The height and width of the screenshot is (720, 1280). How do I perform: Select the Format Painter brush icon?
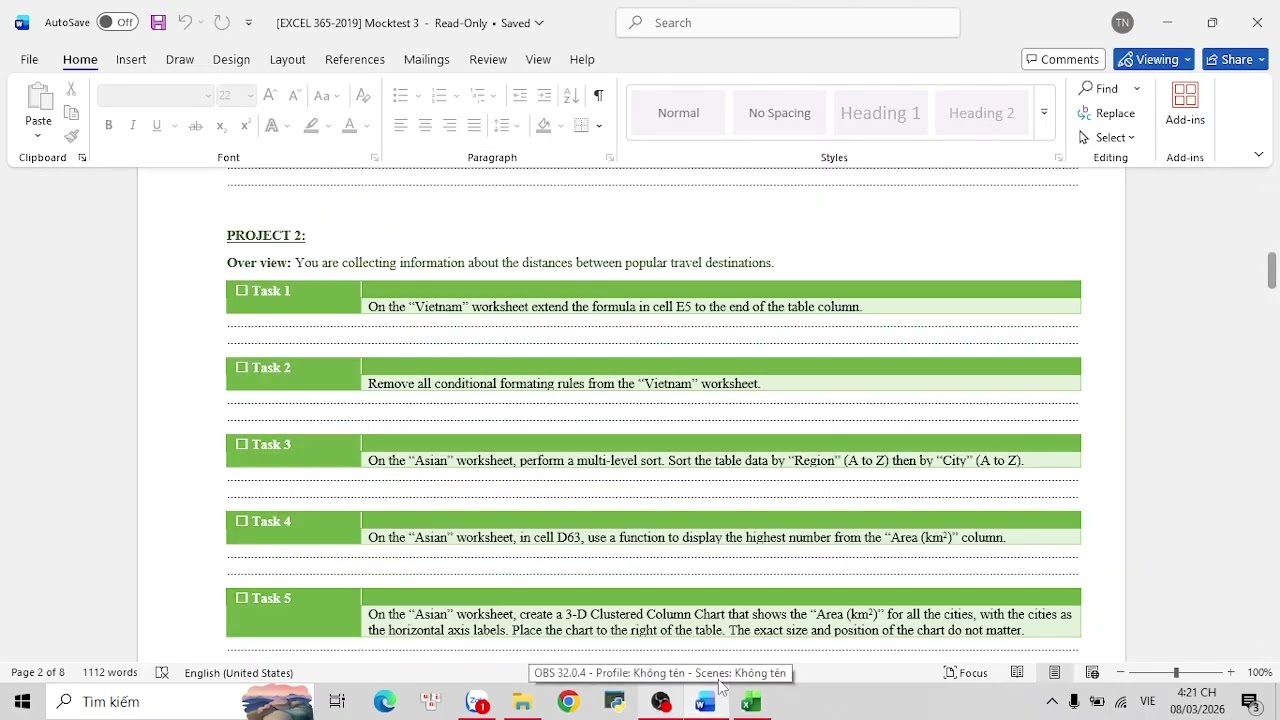click(71, 136)
